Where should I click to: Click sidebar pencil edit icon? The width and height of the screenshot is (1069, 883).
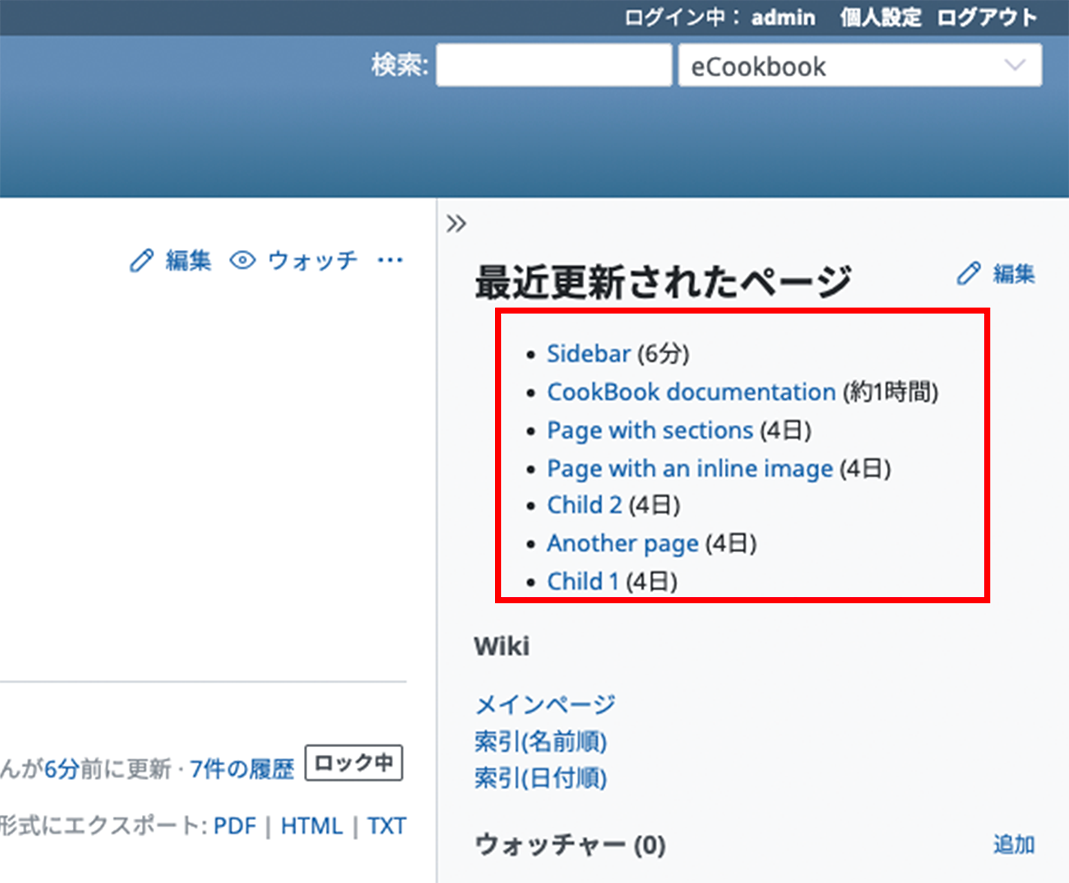(968, 273)
